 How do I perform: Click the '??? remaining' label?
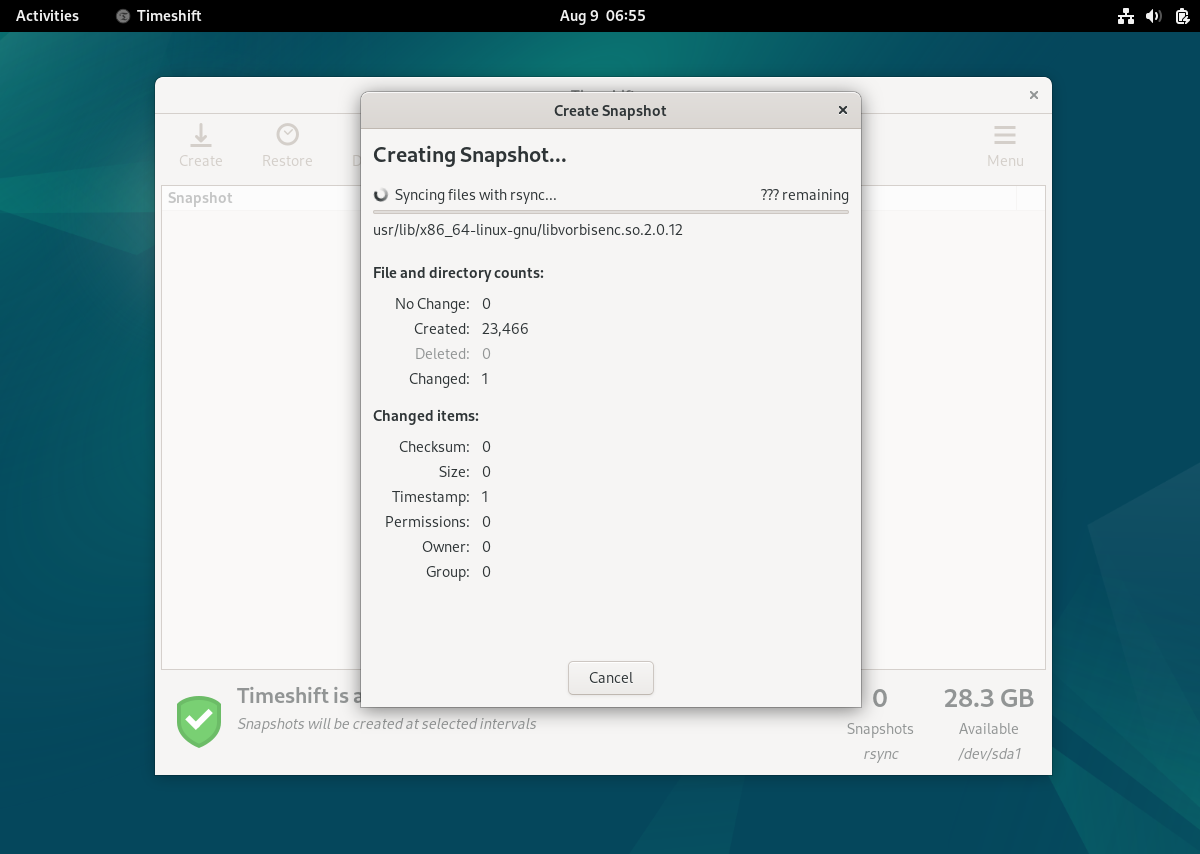(804, 195)
